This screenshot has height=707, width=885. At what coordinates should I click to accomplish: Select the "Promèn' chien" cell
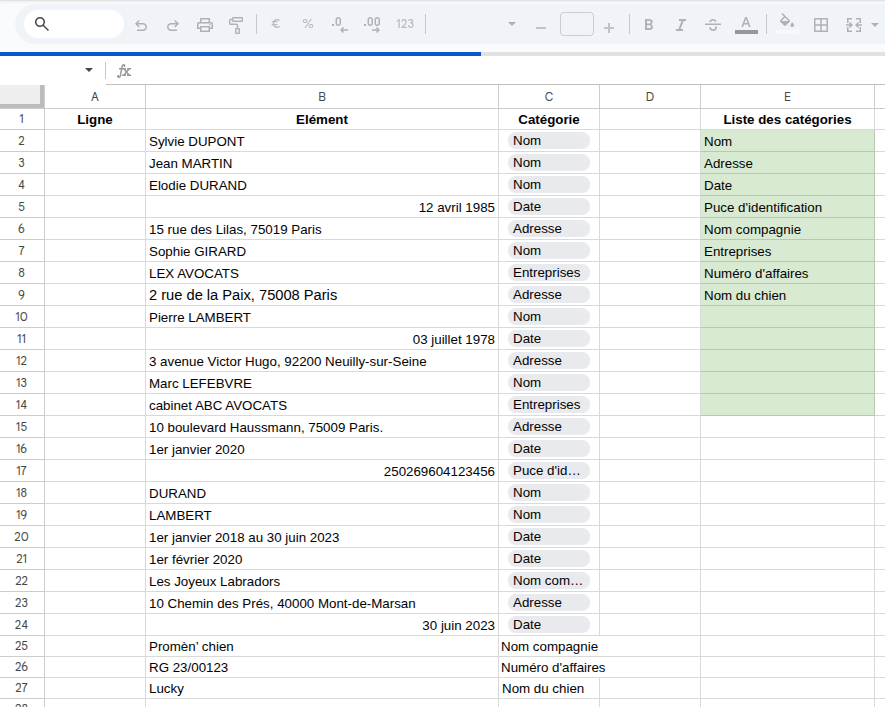point(322,647)
